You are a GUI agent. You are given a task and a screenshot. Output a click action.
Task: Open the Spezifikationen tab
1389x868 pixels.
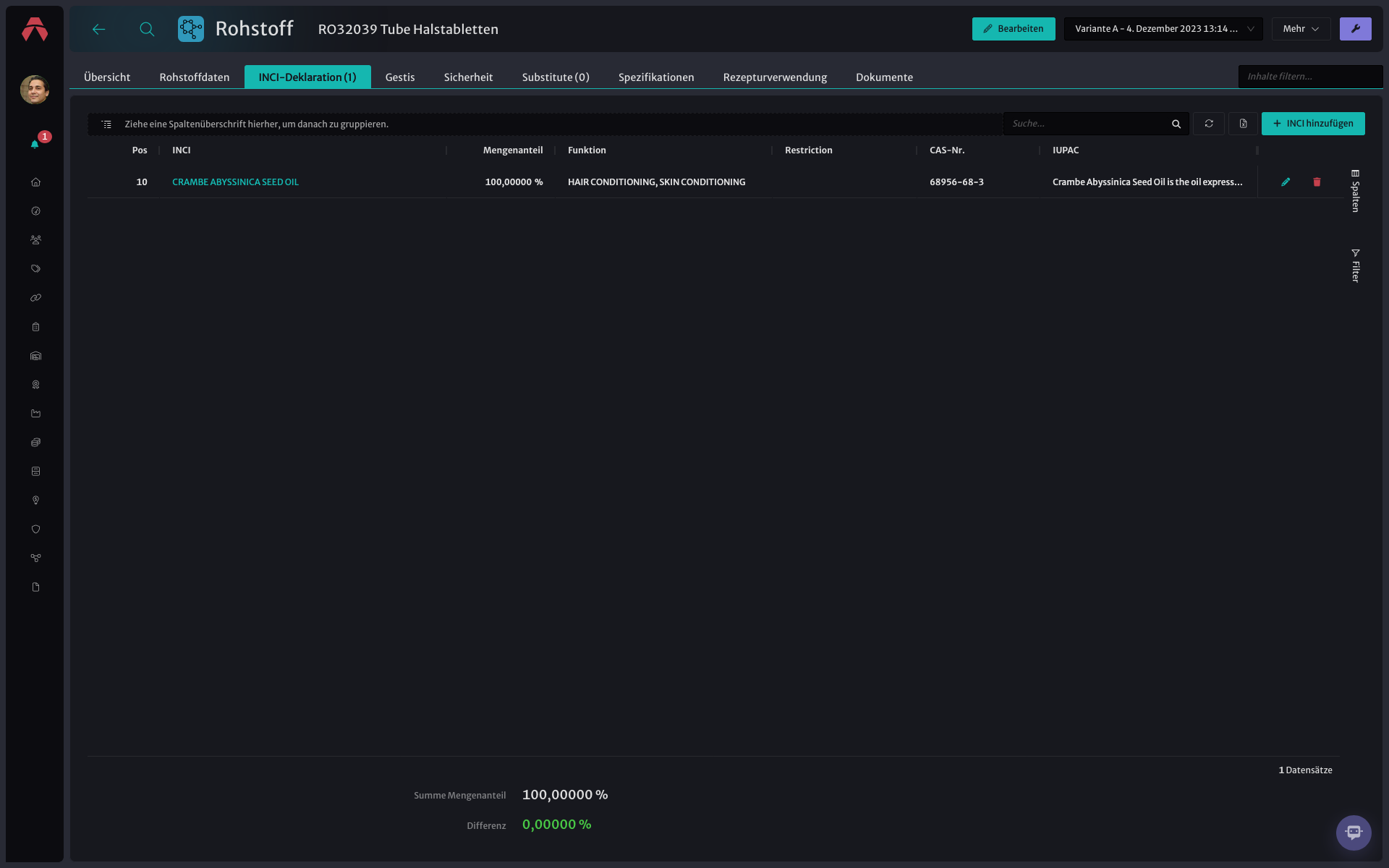click(656, 77)
